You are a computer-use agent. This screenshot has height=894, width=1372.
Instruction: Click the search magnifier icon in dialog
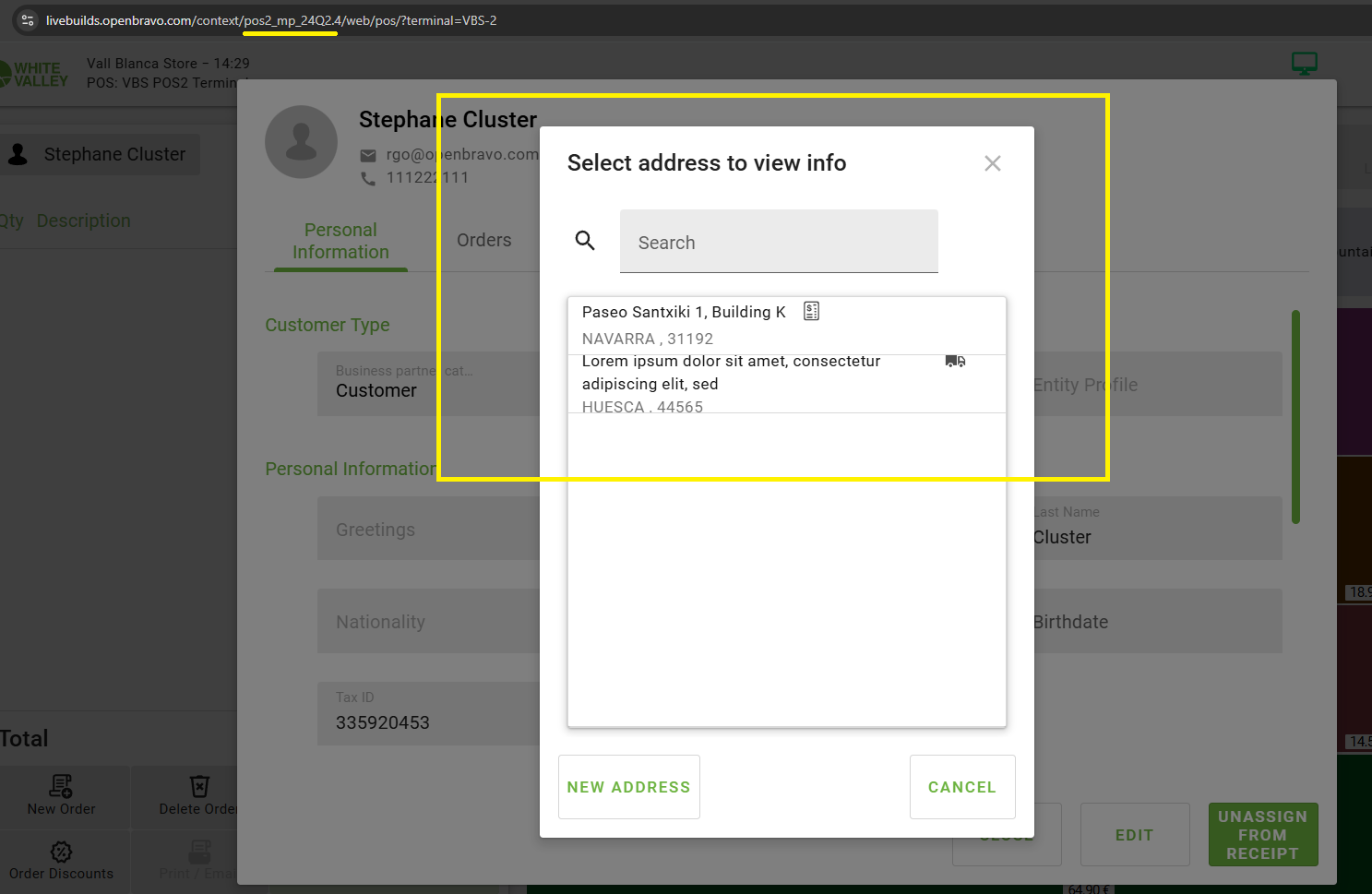click(x=585, y=241)
